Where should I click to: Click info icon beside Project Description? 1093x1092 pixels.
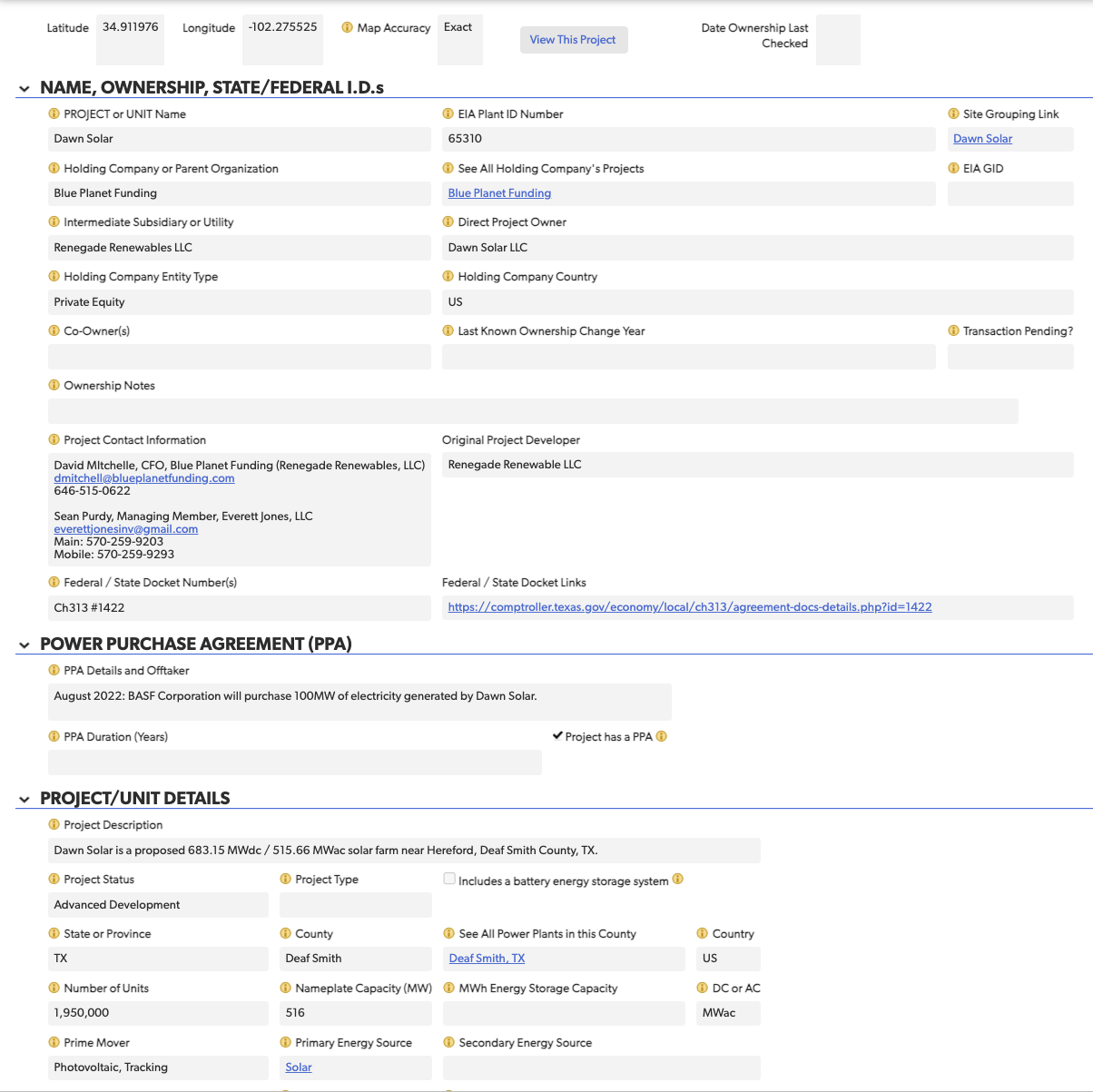(54, 824)
